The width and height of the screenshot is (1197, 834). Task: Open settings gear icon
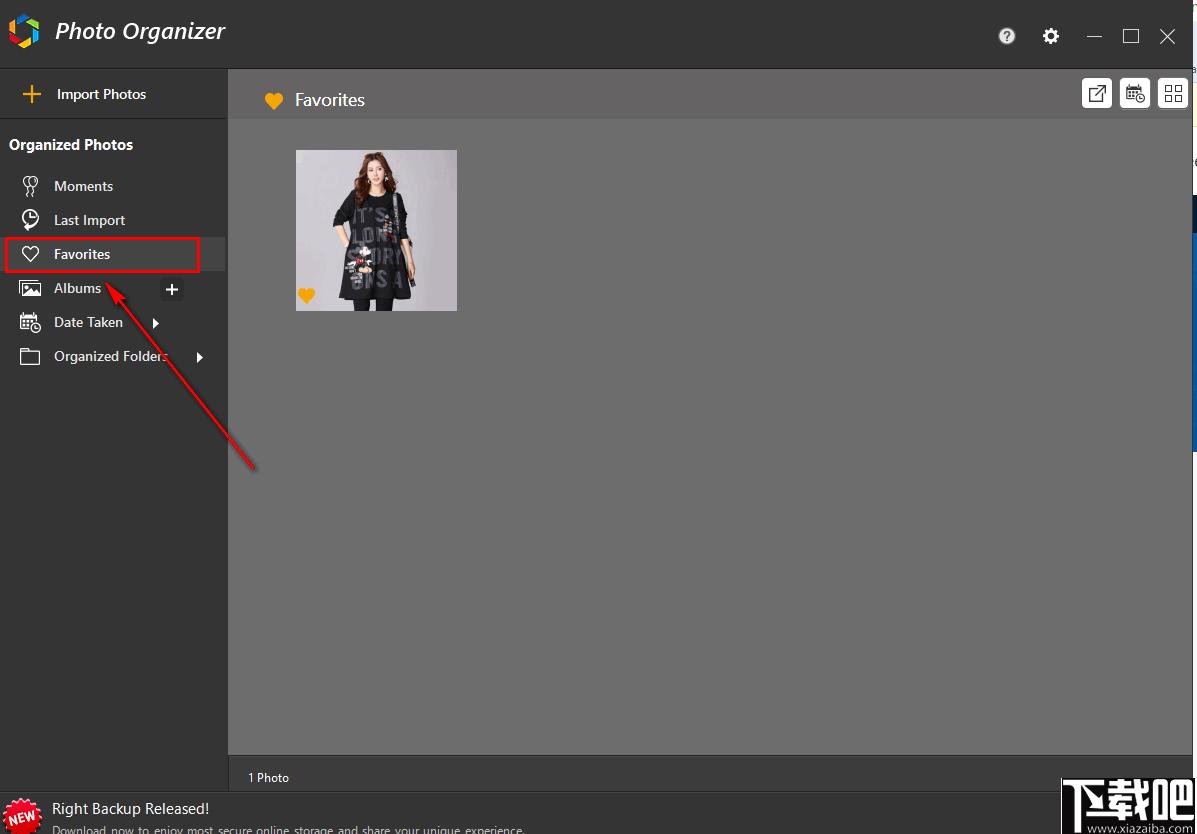coord(1051,36)
